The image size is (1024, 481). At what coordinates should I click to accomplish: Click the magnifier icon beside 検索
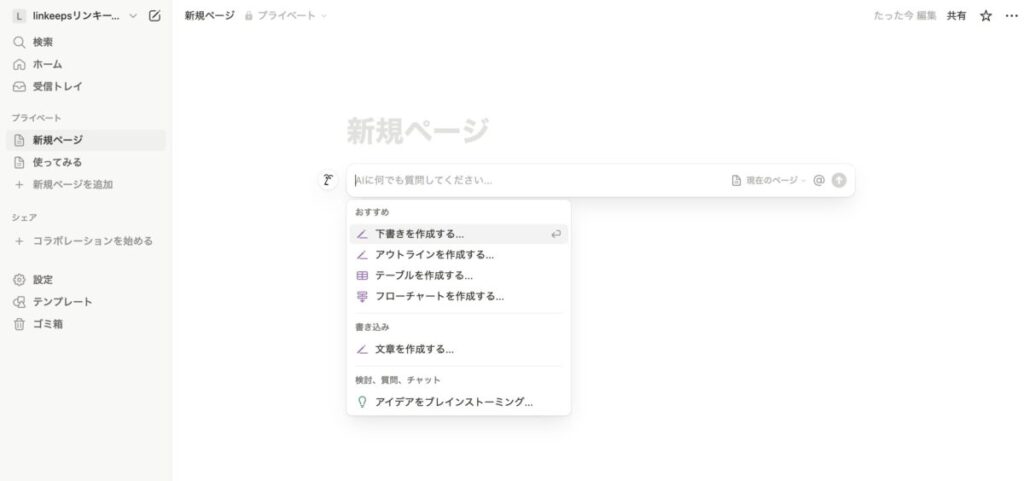click(20, 42)
